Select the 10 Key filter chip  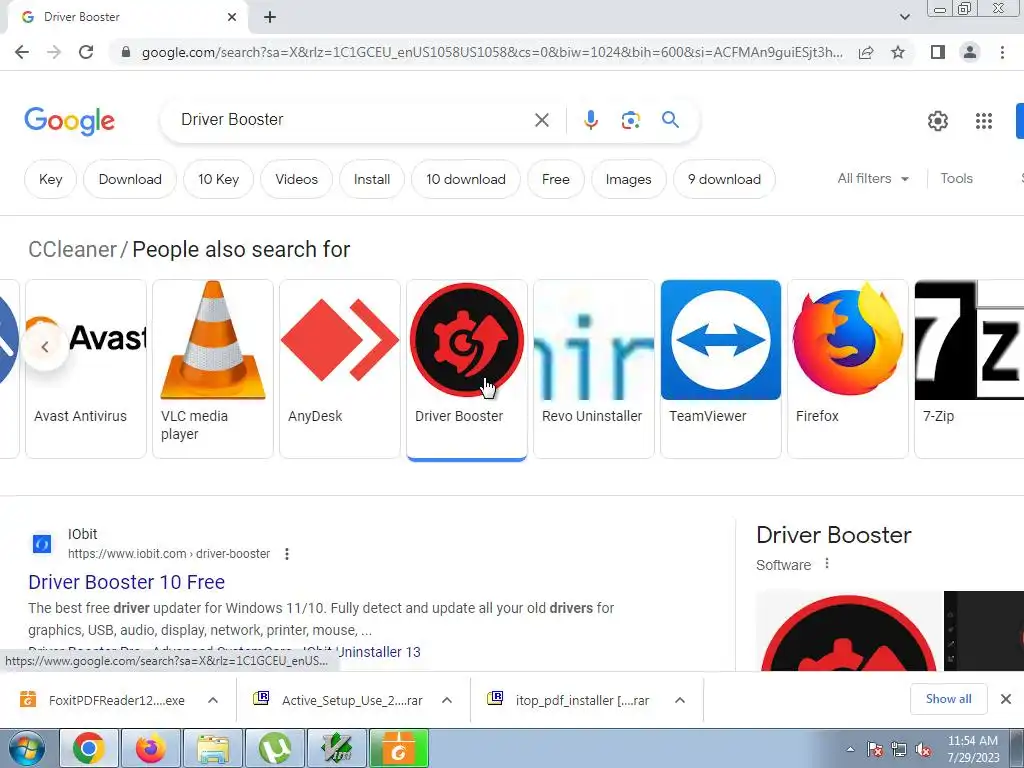pos(218,179)
